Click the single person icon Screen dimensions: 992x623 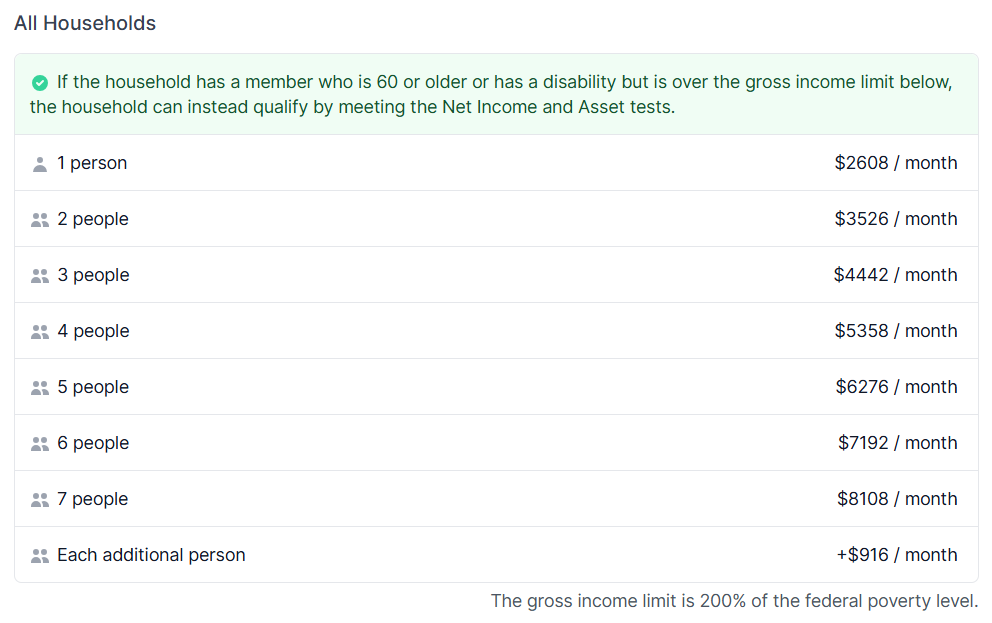click(40, 164)
